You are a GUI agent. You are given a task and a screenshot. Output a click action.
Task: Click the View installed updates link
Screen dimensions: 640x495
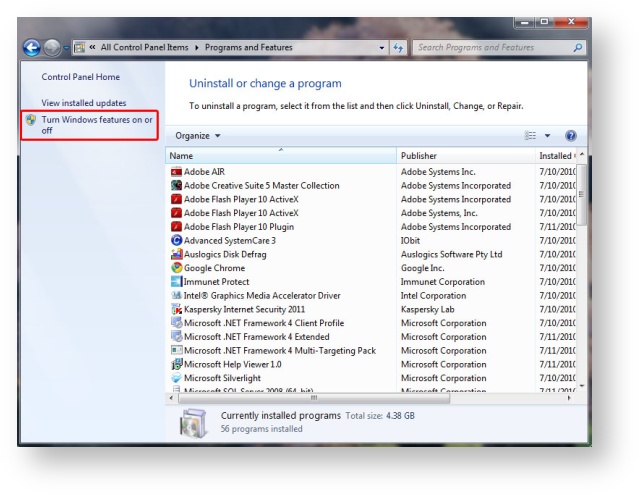pos(84,102)
